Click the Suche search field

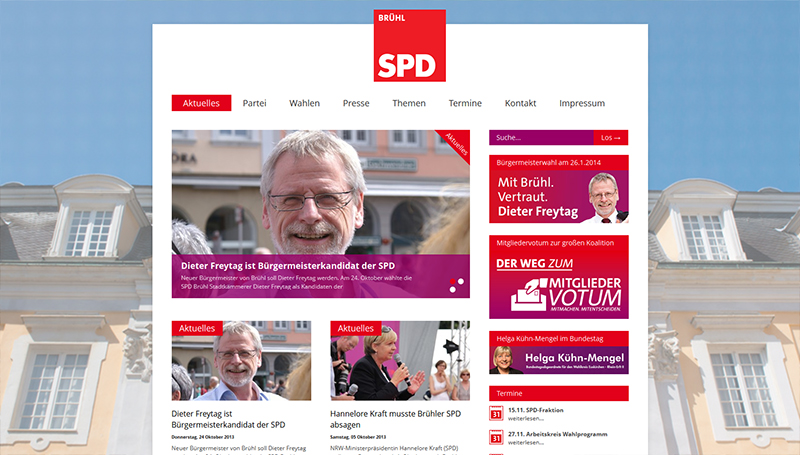pos(541,138)
